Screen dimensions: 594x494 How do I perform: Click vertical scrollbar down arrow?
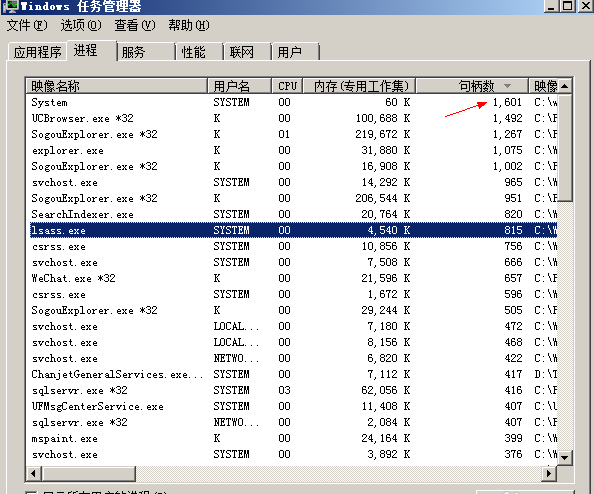[x=564, y=458]
